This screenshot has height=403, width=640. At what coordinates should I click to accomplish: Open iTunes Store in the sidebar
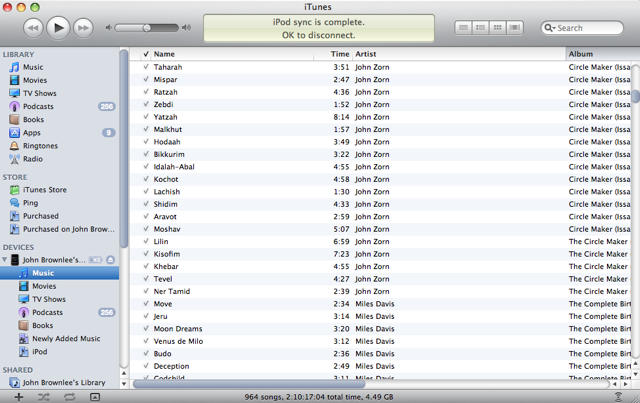point(44,190)
